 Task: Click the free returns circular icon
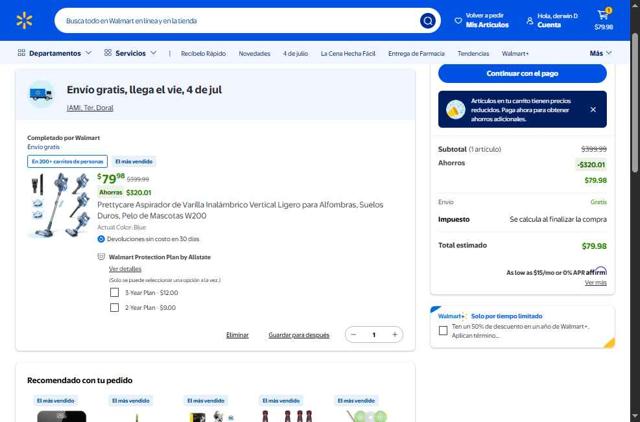(x=101, y=239)
